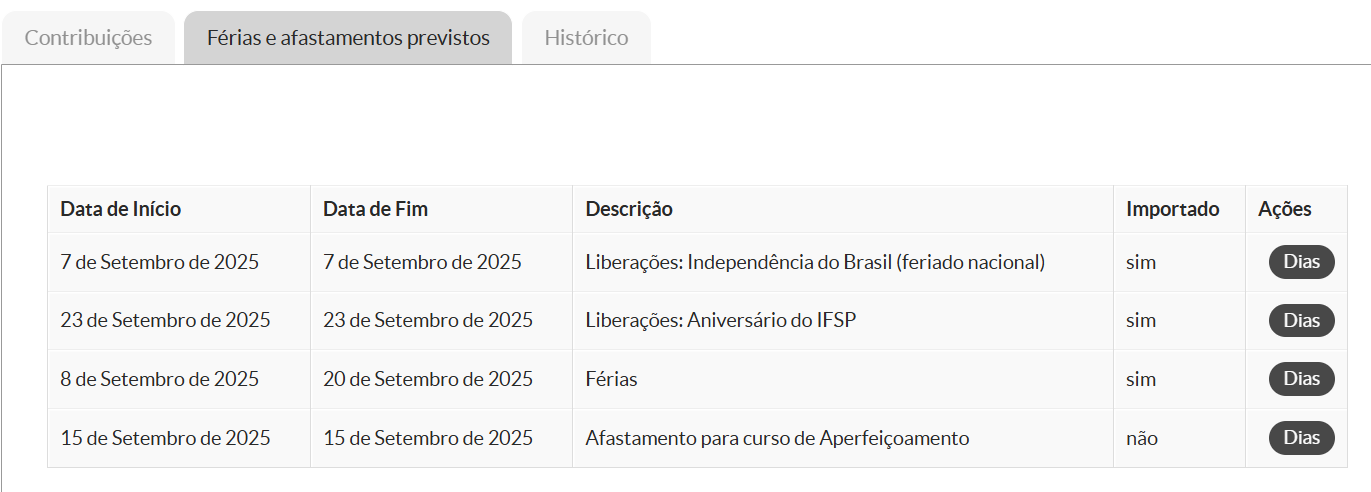Click Dias for Afastamento para curso row
The height and width of the screenshot is (492, 1371).
(x=1301, y=438)
